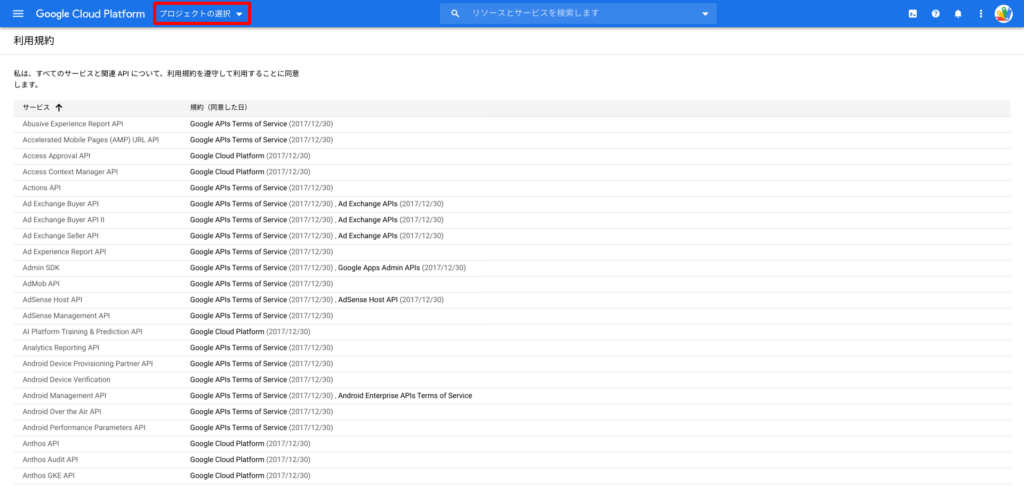This screenshot has height=486, width=1024.
Task: Click the search magnifier icon
Action: point(455,14)
